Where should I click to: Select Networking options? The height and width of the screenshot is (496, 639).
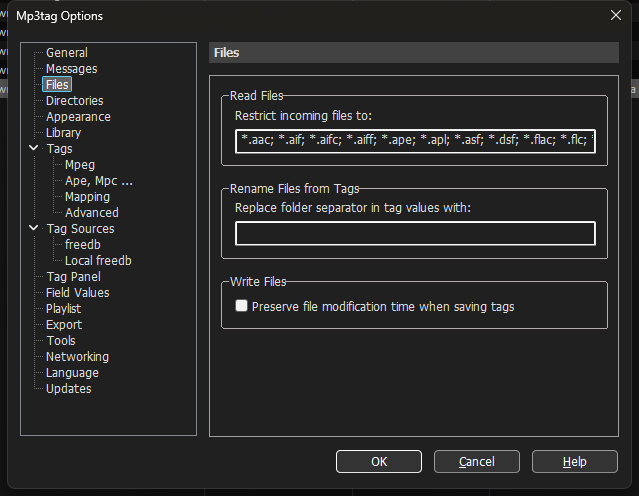point(77,357)
